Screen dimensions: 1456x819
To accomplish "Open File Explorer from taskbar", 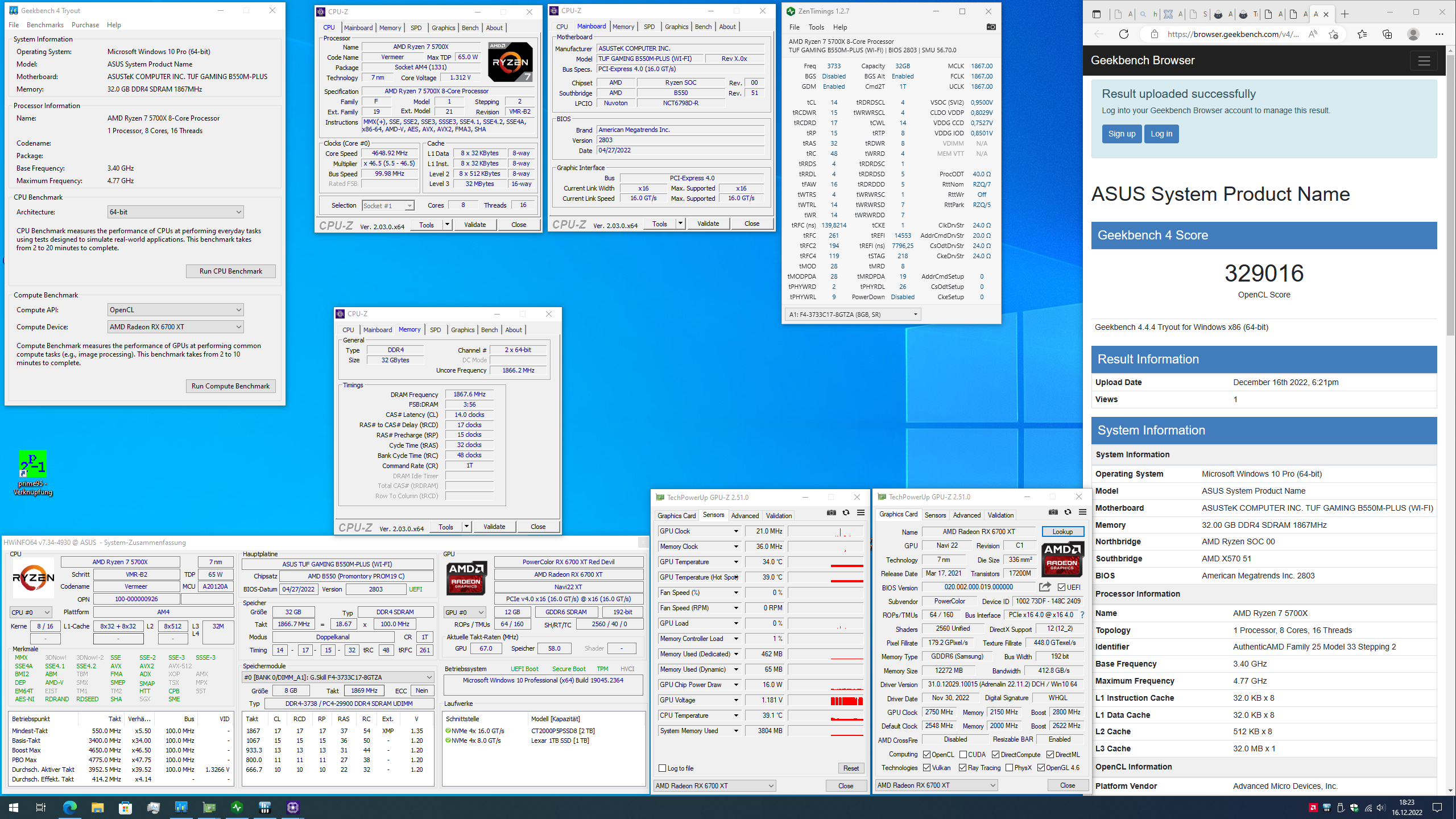I will pos(97,807).
